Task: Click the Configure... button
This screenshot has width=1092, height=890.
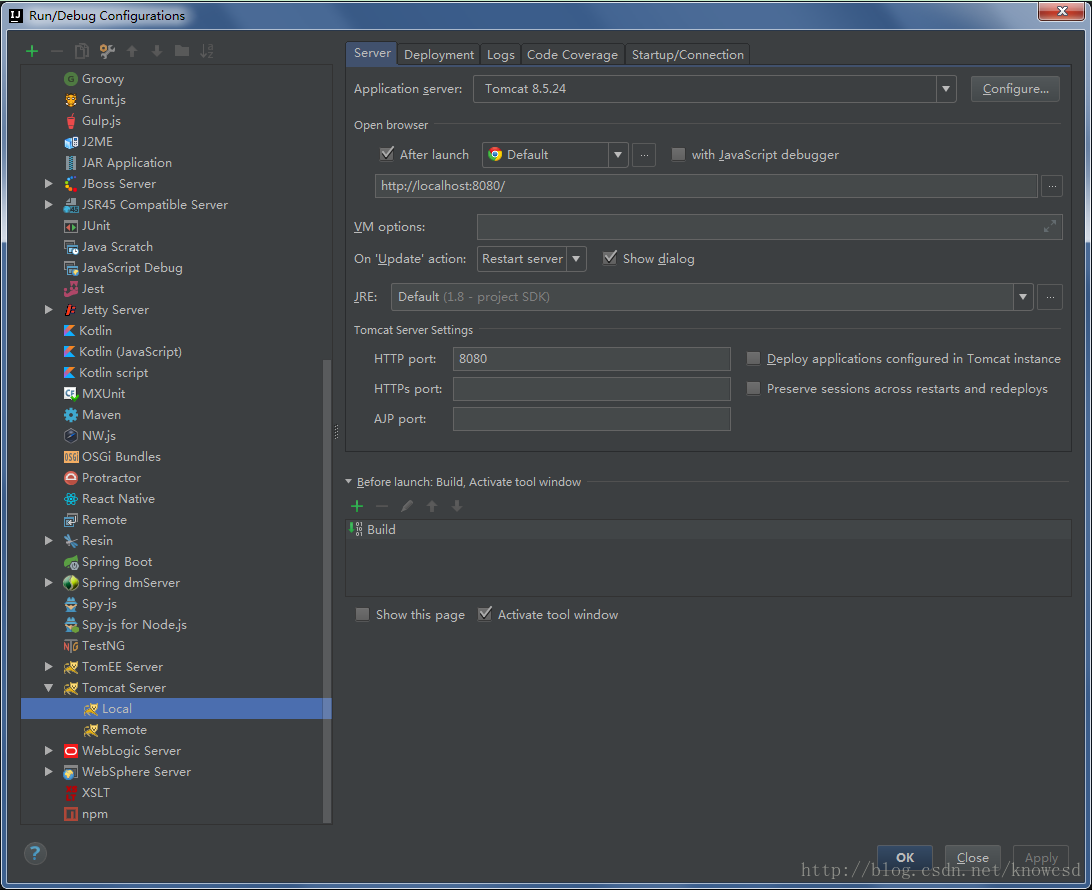Action: pyautogui.click(x=1015, y=88)
